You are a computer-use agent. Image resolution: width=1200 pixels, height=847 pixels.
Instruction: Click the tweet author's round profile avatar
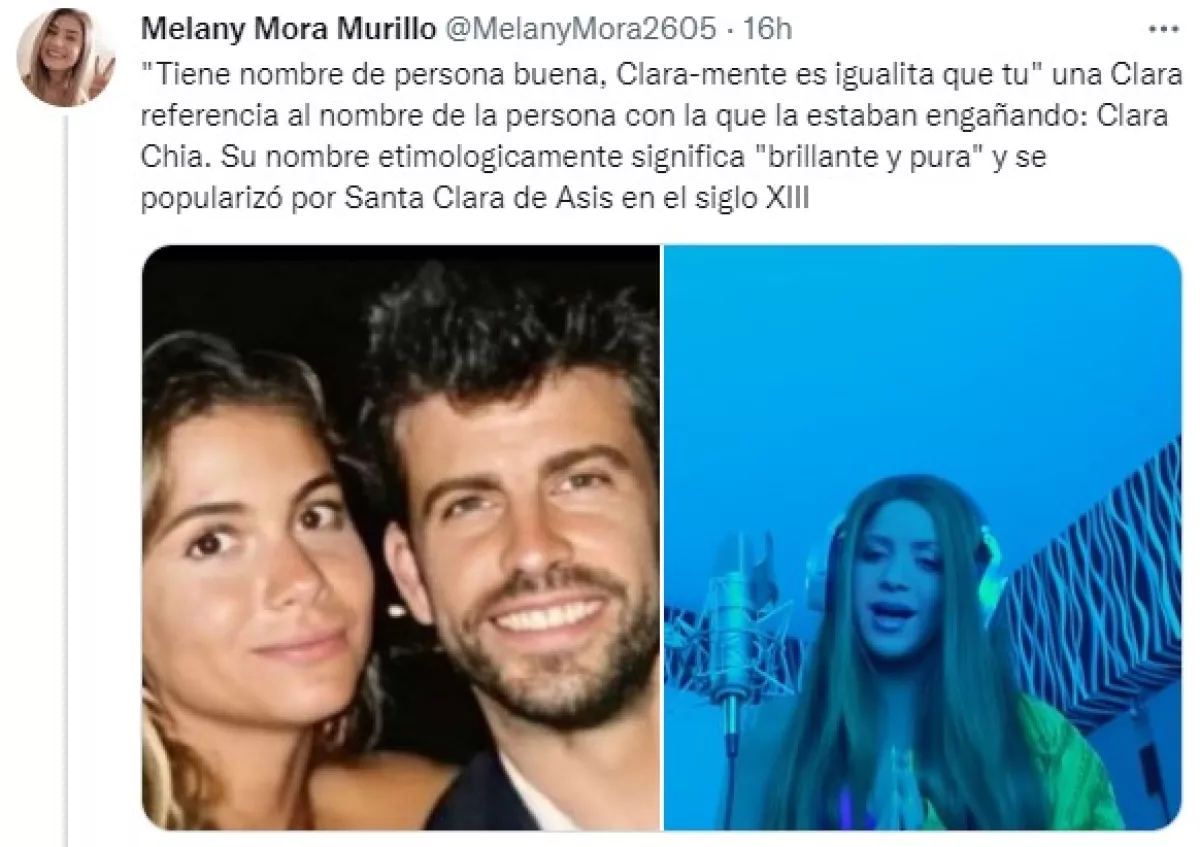67,57
